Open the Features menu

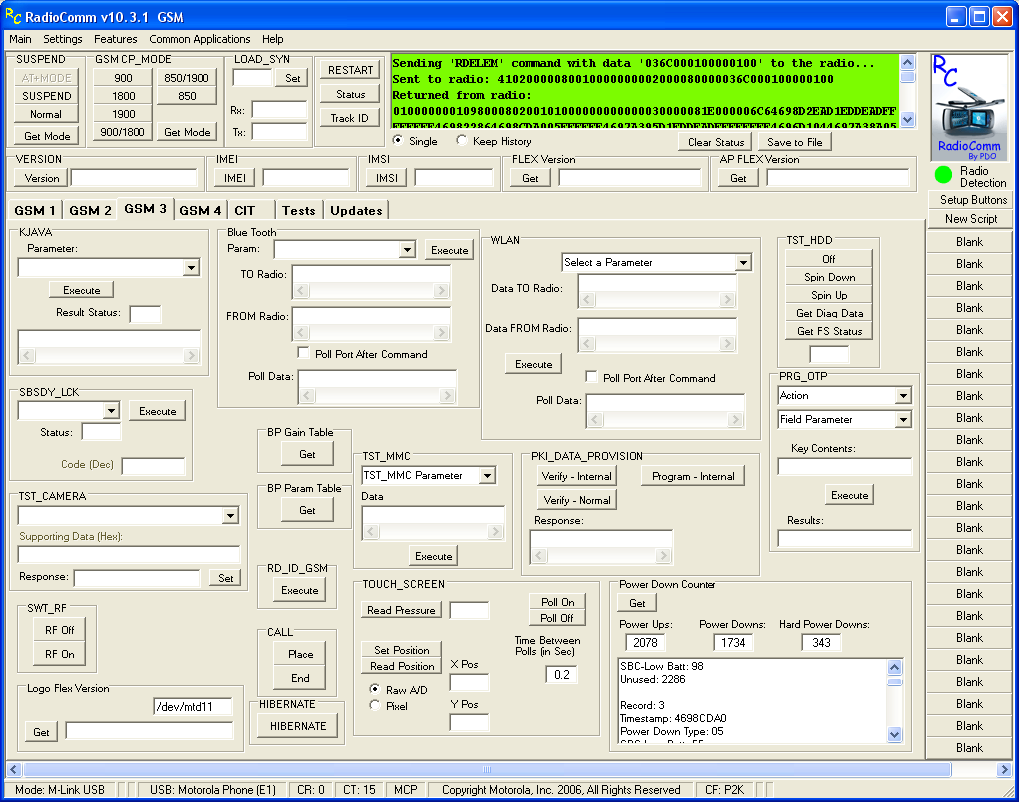pyautogui.click(x=116, y=39)
